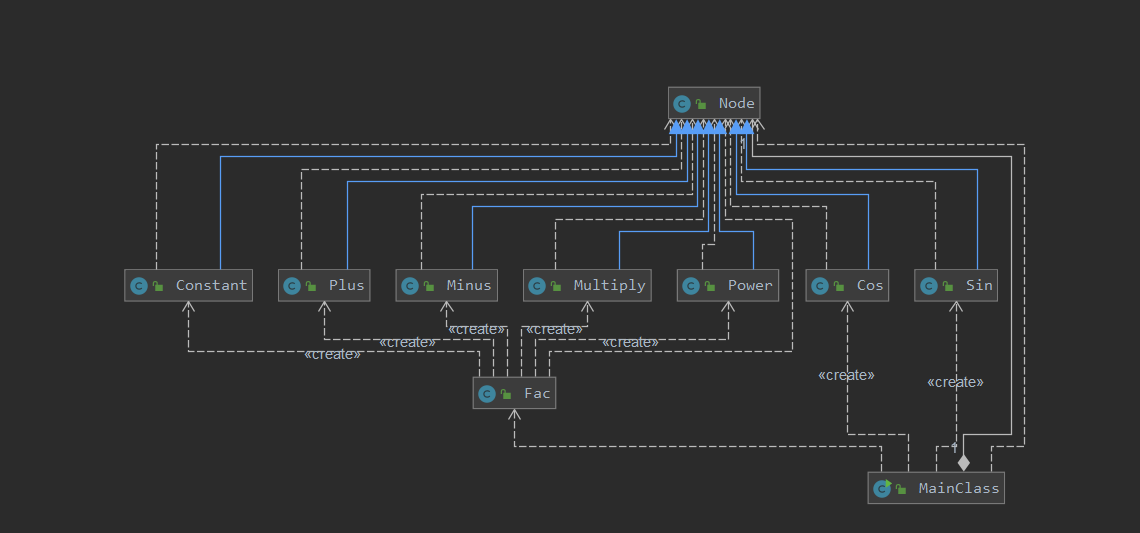
Task: Select the Power class name
Action: [750, 285]
